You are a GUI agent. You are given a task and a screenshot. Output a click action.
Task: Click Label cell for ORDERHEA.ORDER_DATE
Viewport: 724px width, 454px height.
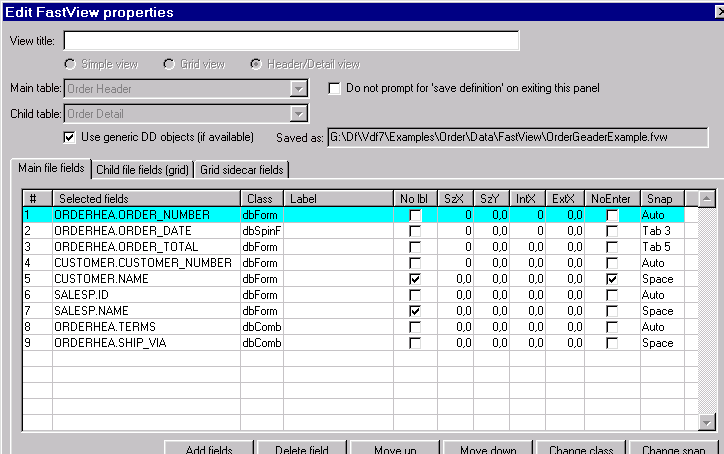coord(338,231)
